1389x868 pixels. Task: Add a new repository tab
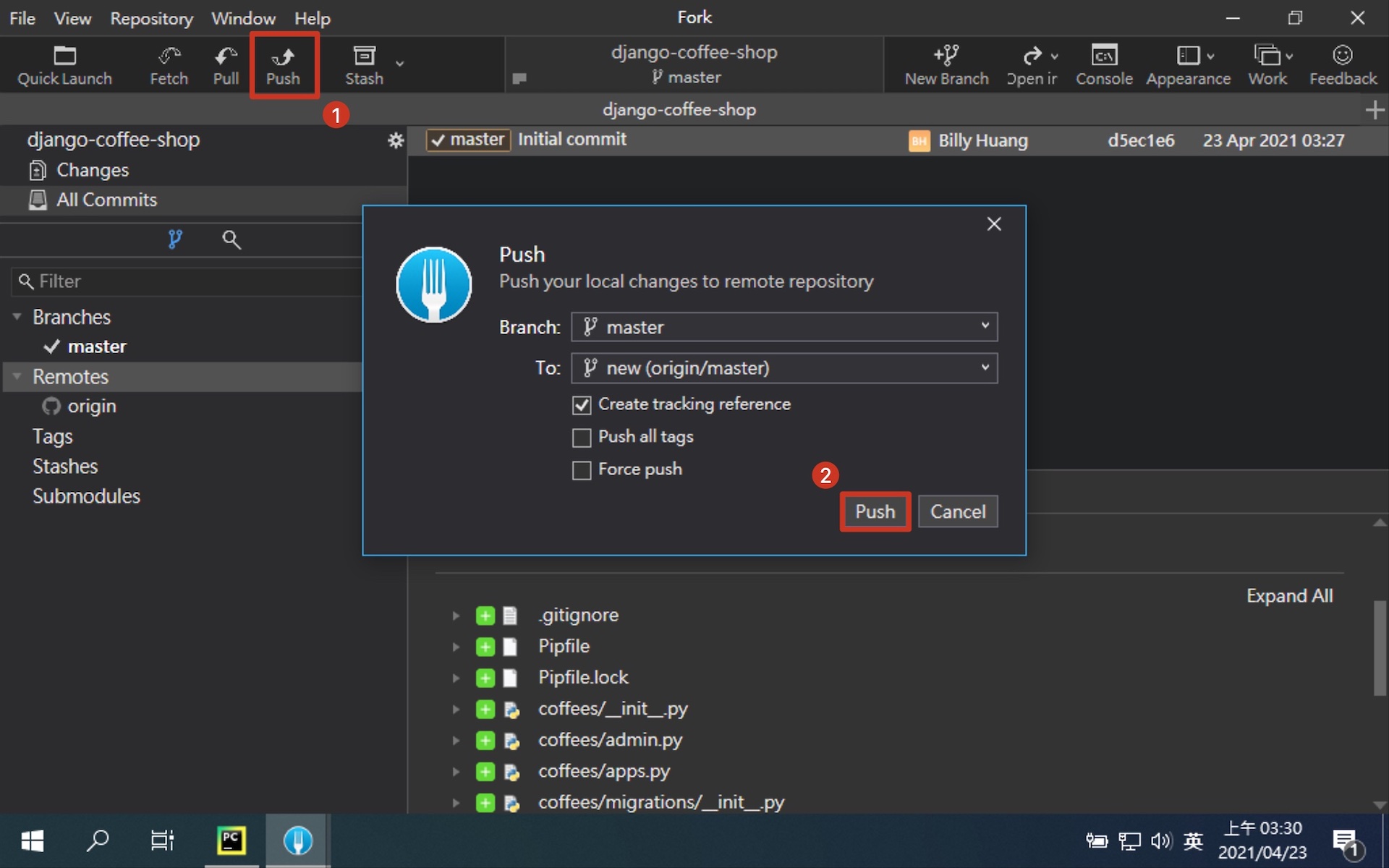(1375, 110)
